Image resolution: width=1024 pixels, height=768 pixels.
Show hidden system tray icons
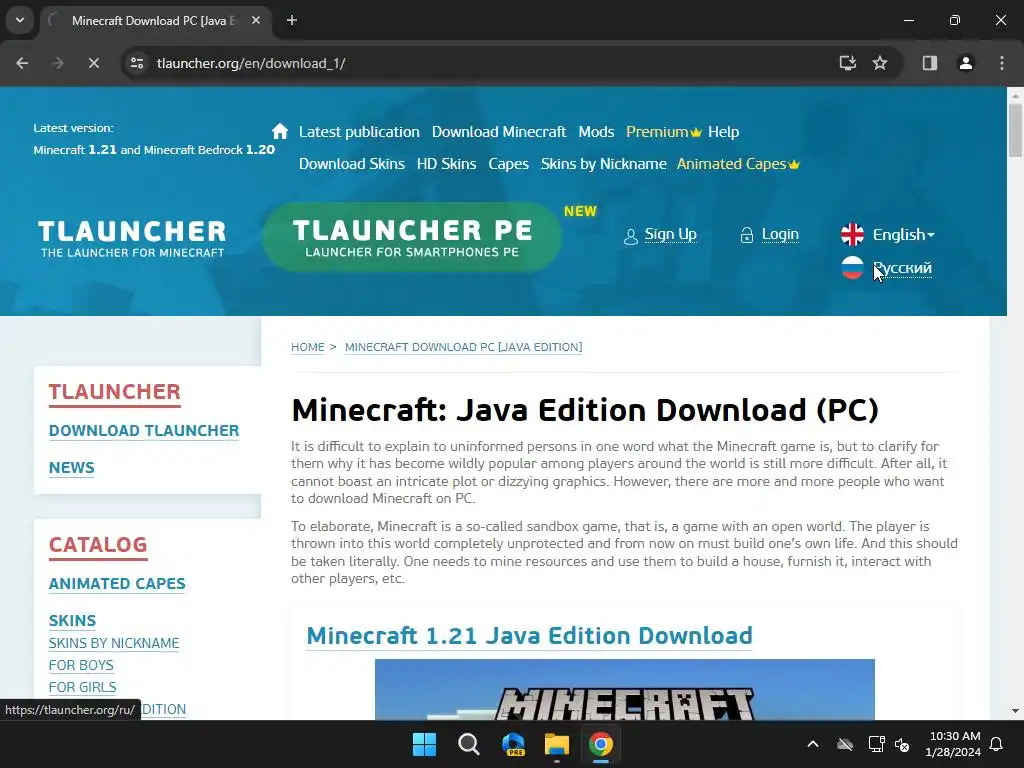[813, 744]
